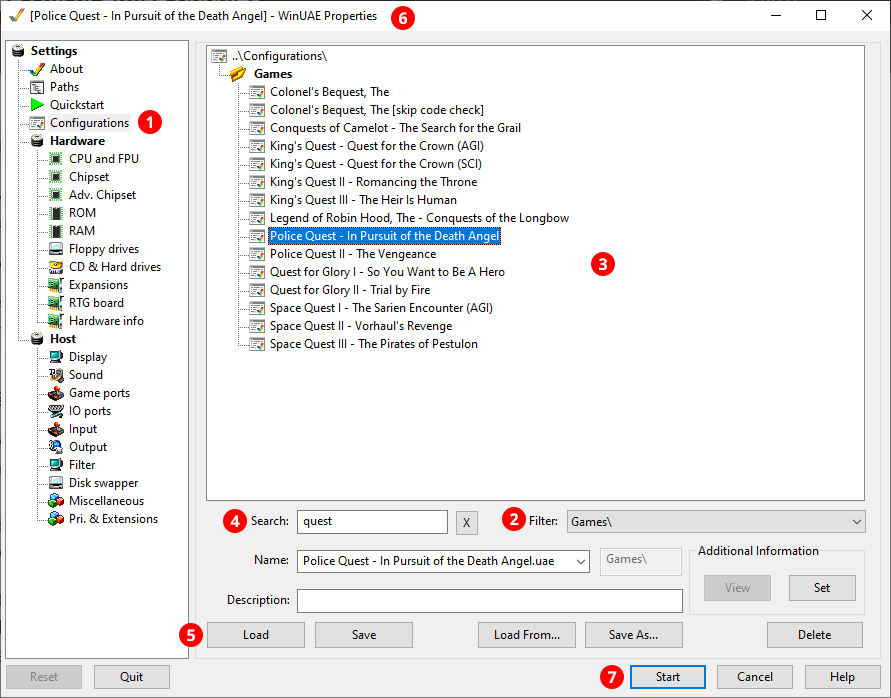
Task: Click the IO ports connector icon
Action: pos(56,411)
